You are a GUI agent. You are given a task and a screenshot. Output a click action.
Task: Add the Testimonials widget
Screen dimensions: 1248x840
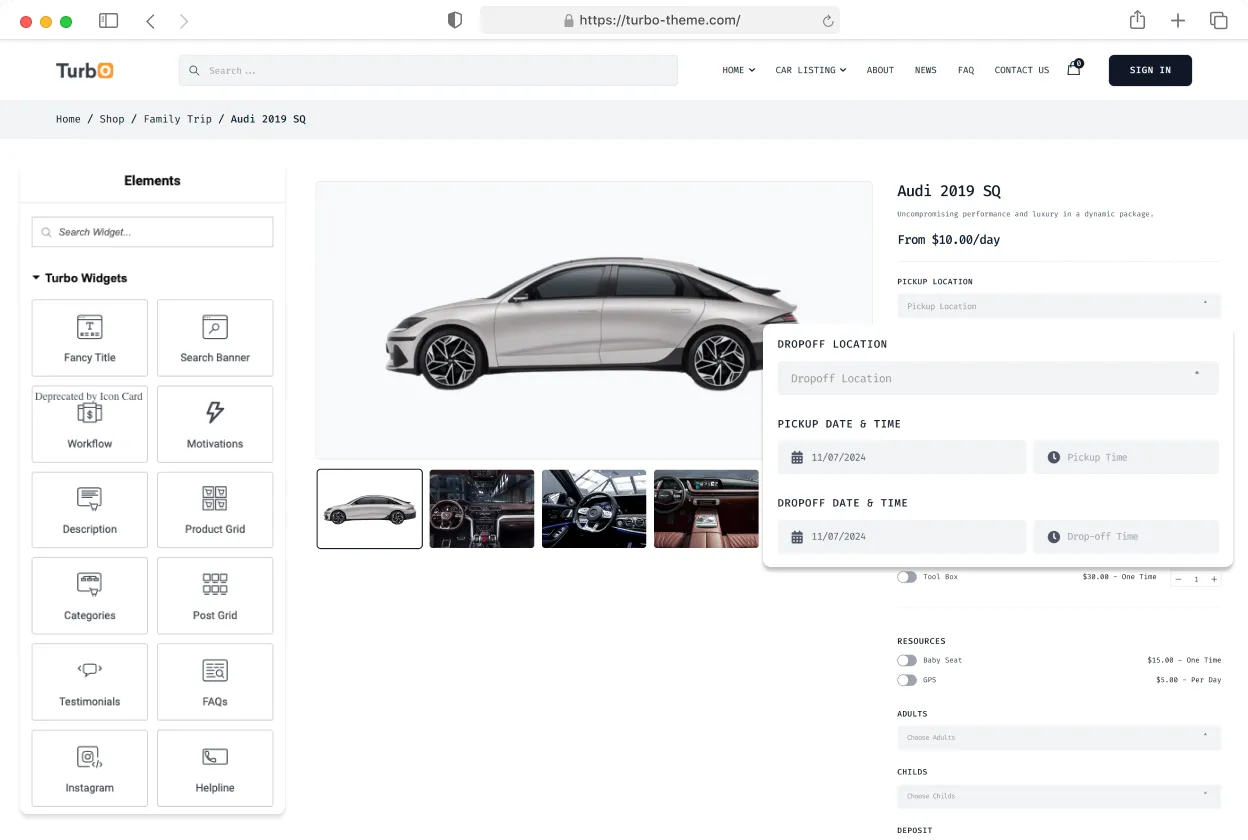(x=90, y=682)
